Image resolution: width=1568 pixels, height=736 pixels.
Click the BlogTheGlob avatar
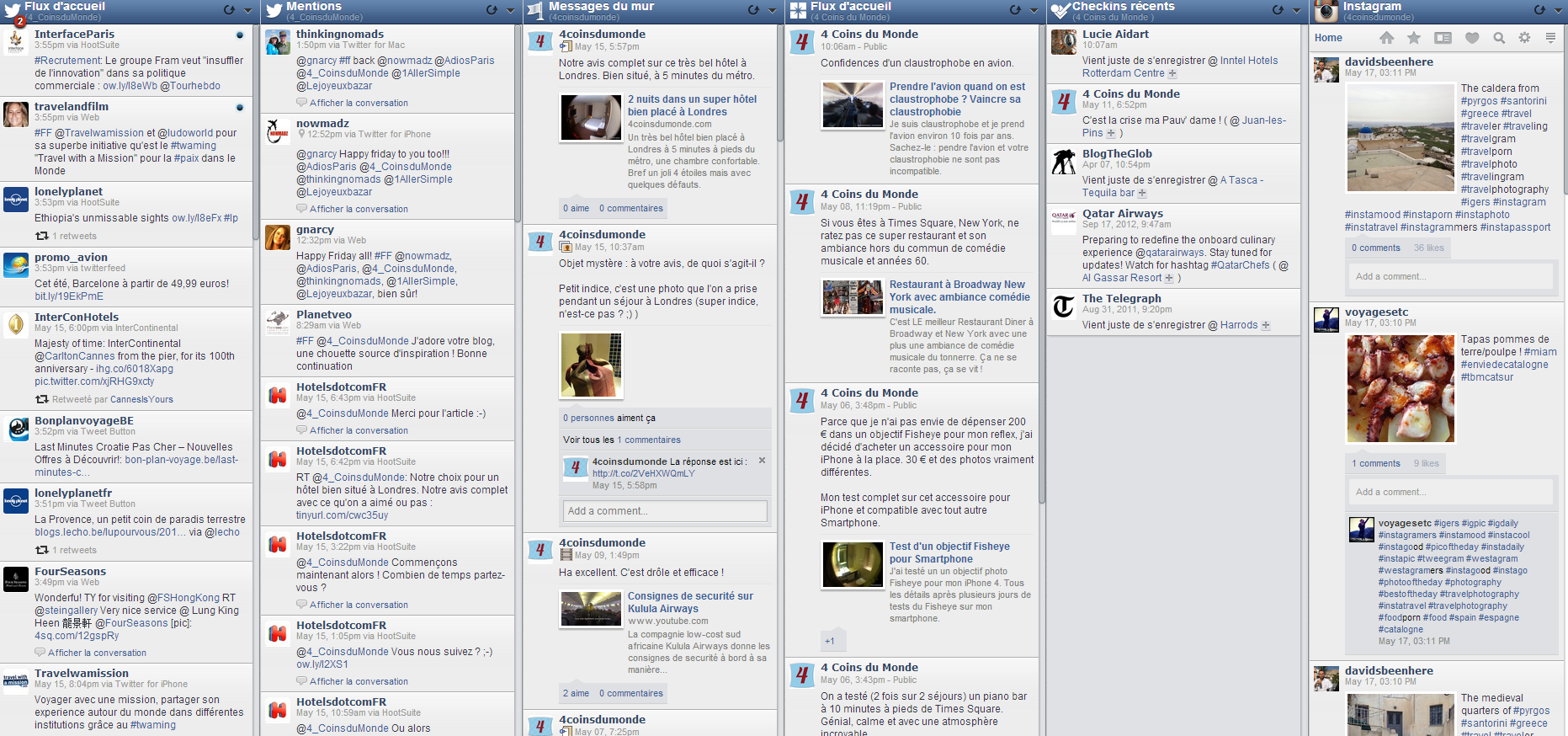pos(1064,162)
